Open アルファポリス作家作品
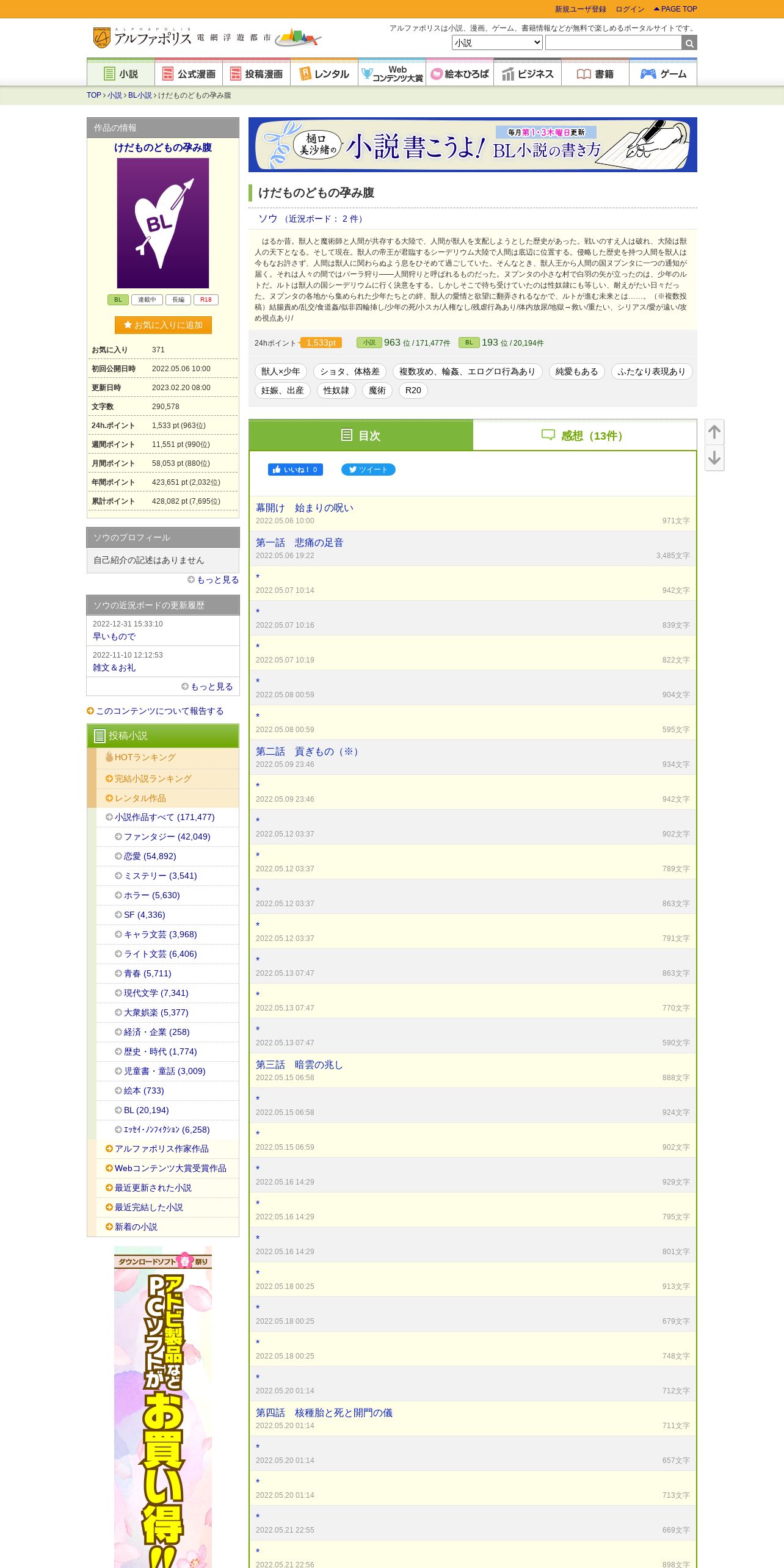This screenshot has width=784, height=1568. 167,1149
